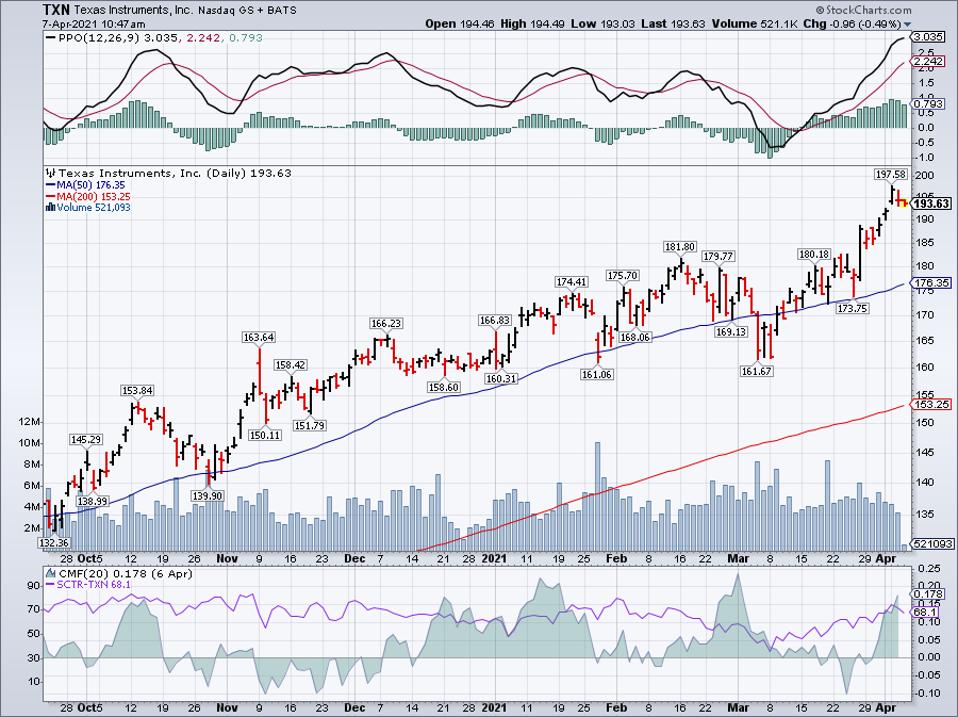Screen dimensions: 958x717
Task: Click the StockCharts.com copyright label
Action: pos(863,10)
